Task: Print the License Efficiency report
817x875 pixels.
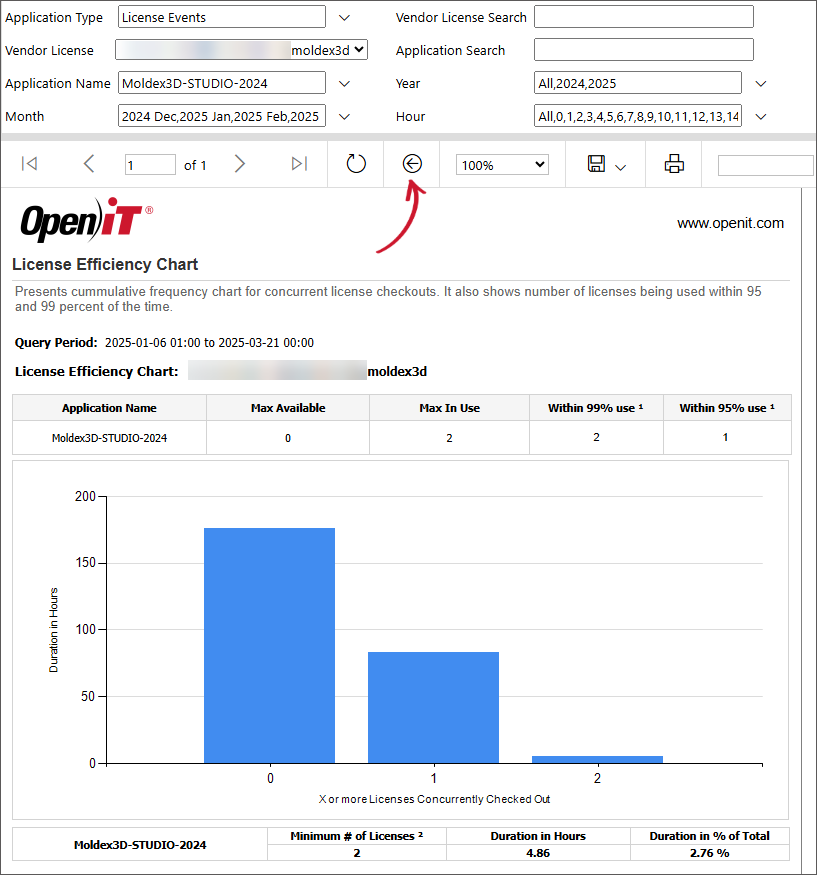Action: point(673,164)
